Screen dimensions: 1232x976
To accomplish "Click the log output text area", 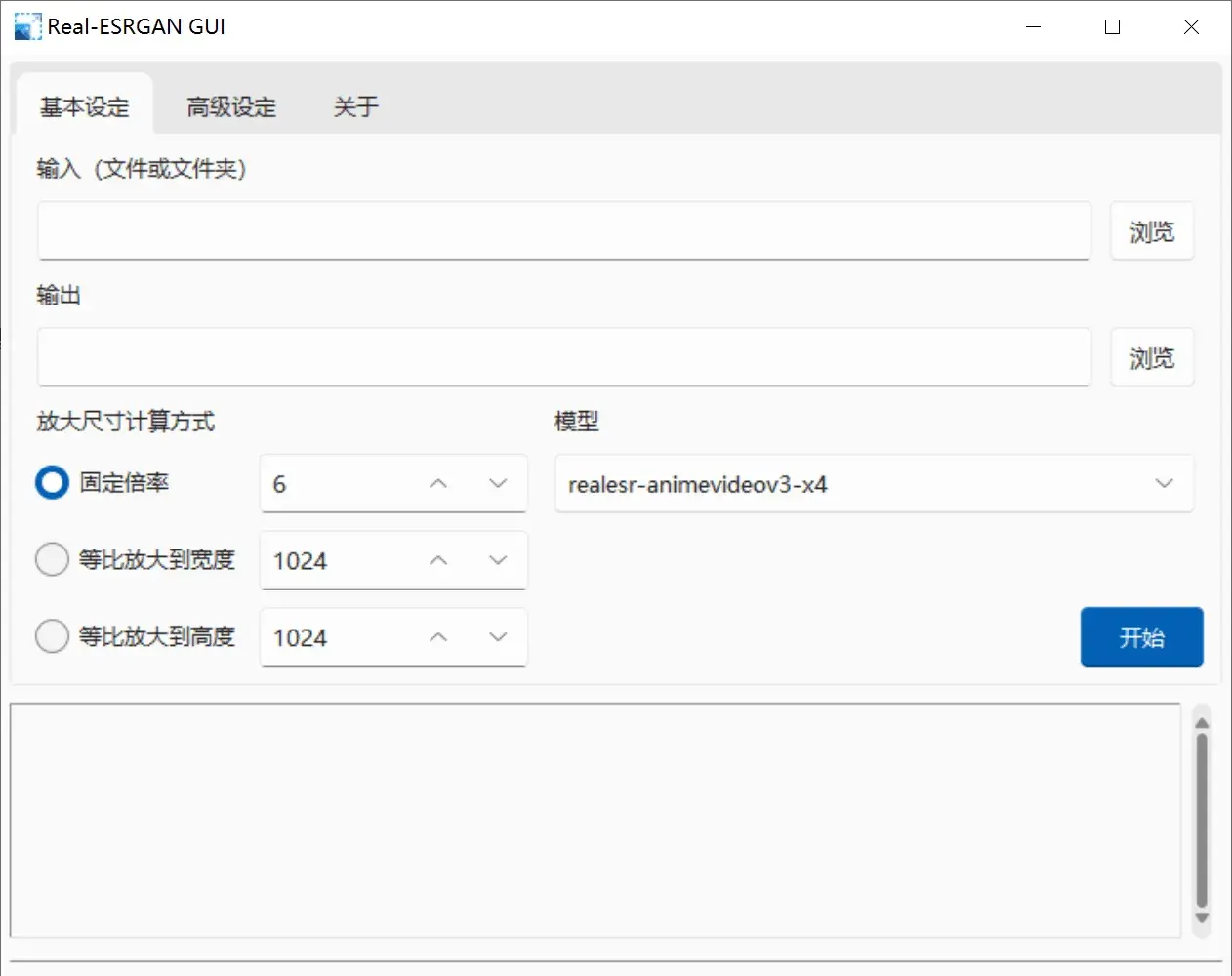I will pos(595,821).
